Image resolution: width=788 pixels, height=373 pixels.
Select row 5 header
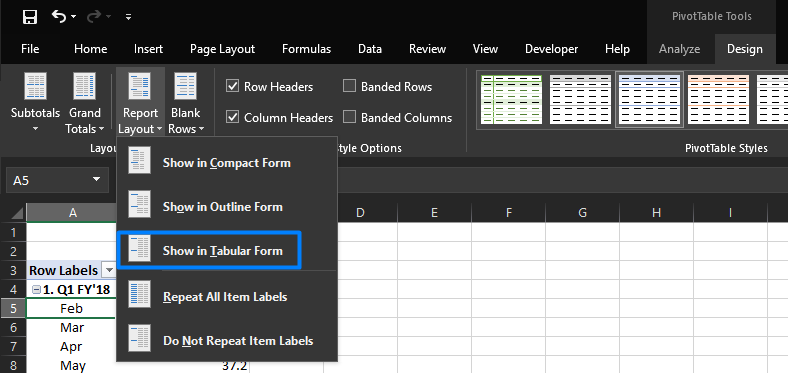click(13, 309)
